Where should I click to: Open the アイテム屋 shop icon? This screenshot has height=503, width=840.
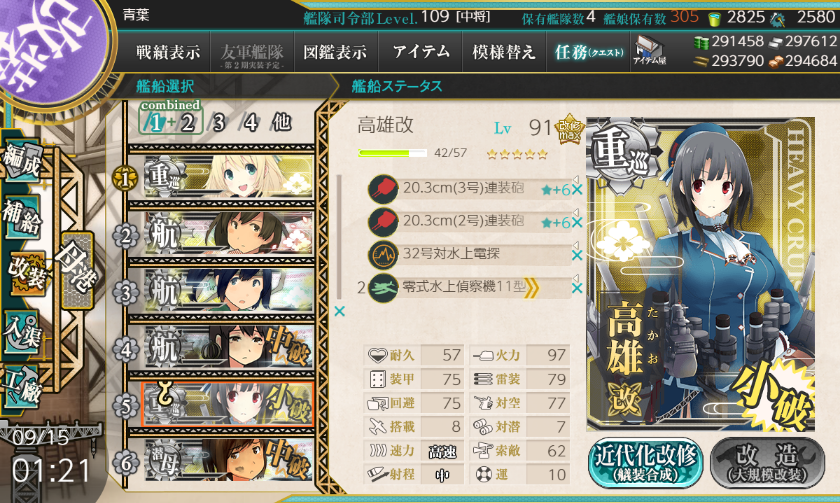pyautogui.click(x=649, y=51)
